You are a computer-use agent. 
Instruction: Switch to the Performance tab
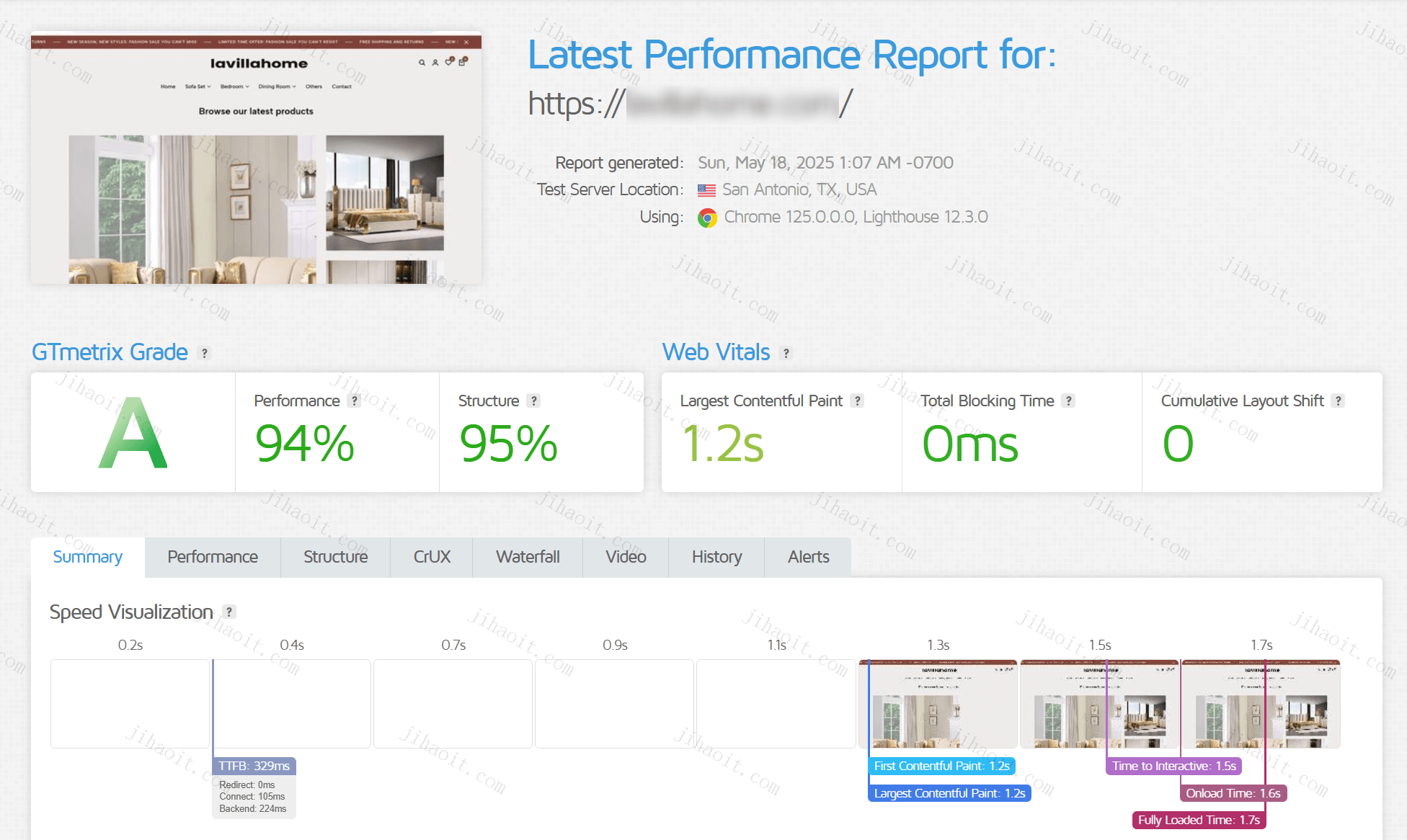[x=213, y=557]
